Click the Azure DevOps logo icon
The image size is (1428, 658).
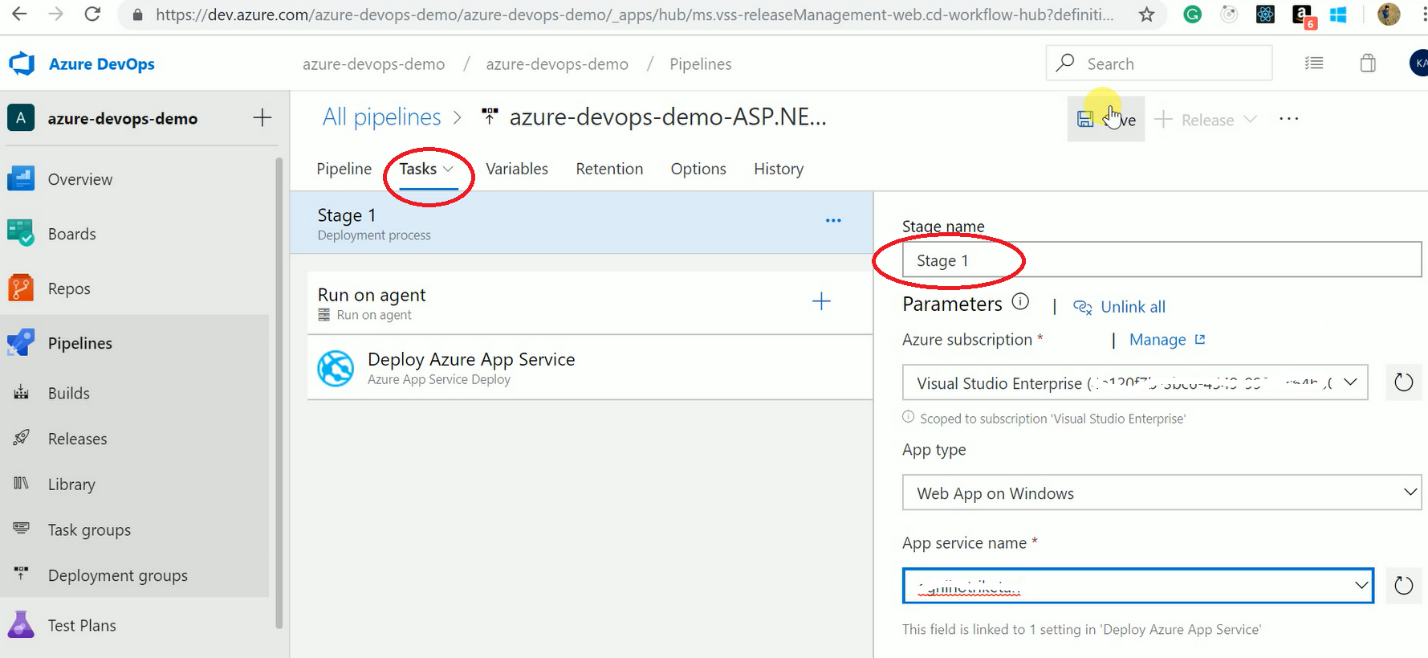22,64
